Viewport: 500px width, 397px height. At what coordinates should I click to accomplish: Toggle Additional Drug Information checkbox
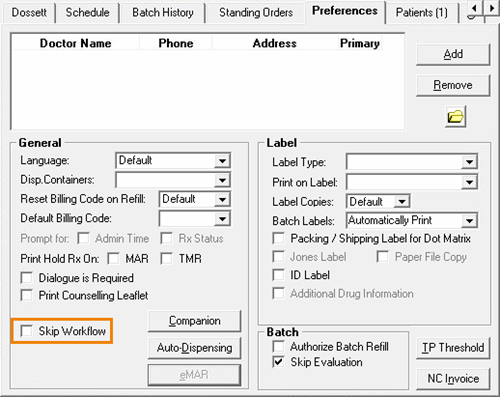[278, 293]
